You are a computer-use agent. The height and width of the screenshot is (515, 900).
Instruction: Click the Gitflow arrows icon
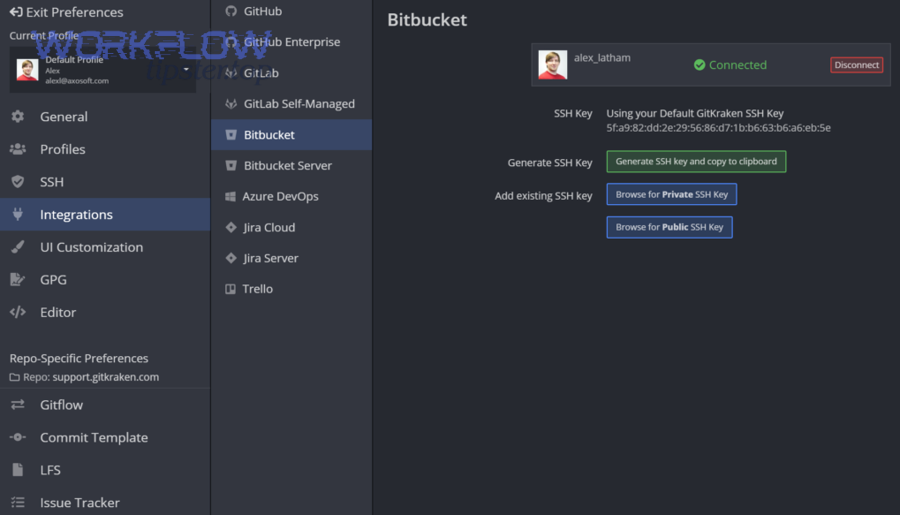(x=18, y=405)
